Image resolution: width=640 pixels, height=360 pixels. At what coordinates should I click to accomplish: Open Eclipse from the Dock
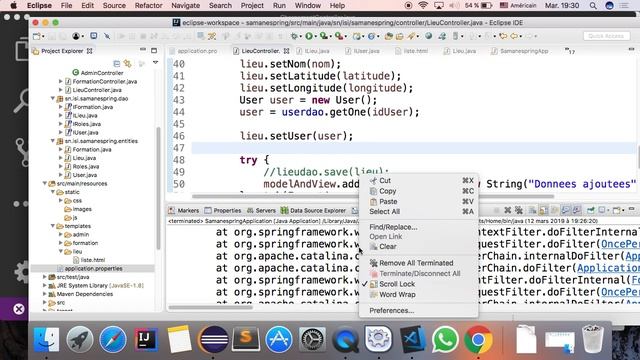pos(213,340)
